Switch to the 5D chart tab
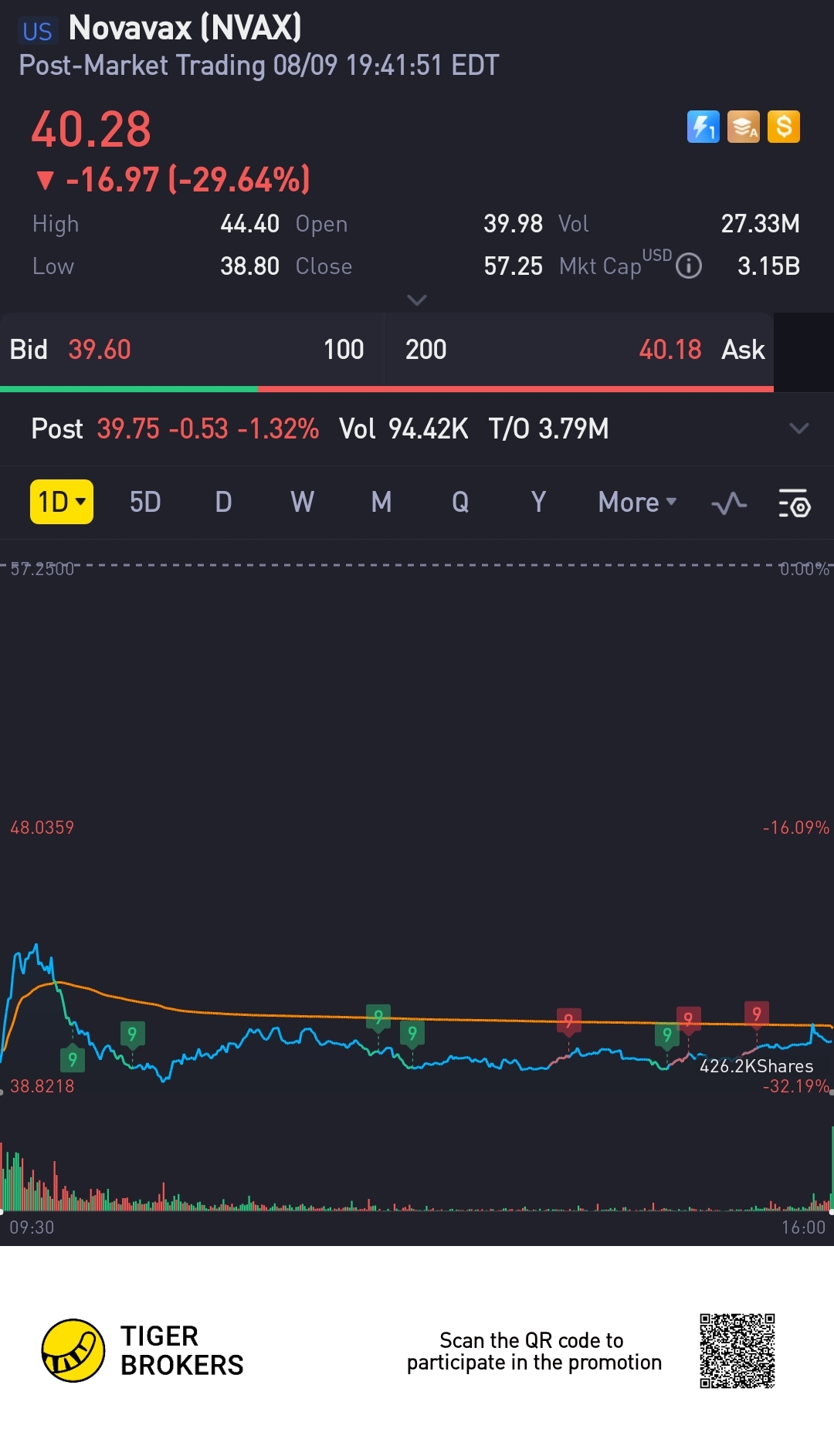The image size is (834, 1456). [145, 503]
